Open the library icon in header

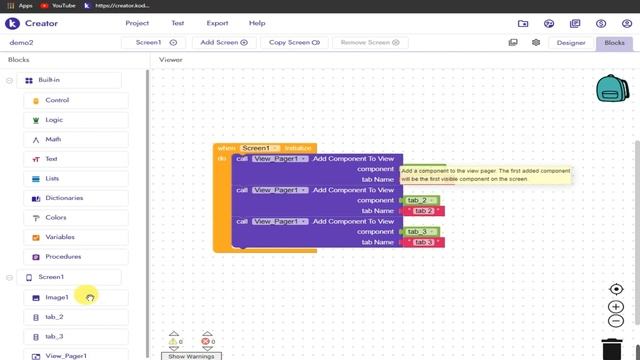tap(575, 24)
